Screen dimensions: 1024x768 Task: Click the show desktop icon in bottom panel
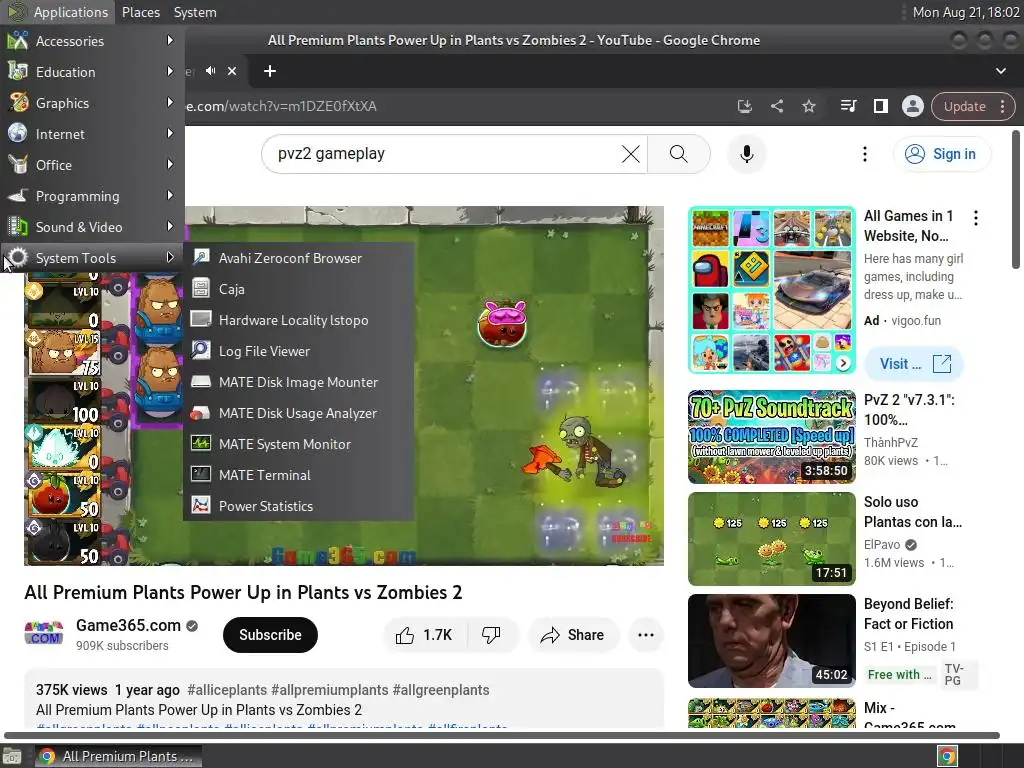pyautogui.click(x=12, y=756)
